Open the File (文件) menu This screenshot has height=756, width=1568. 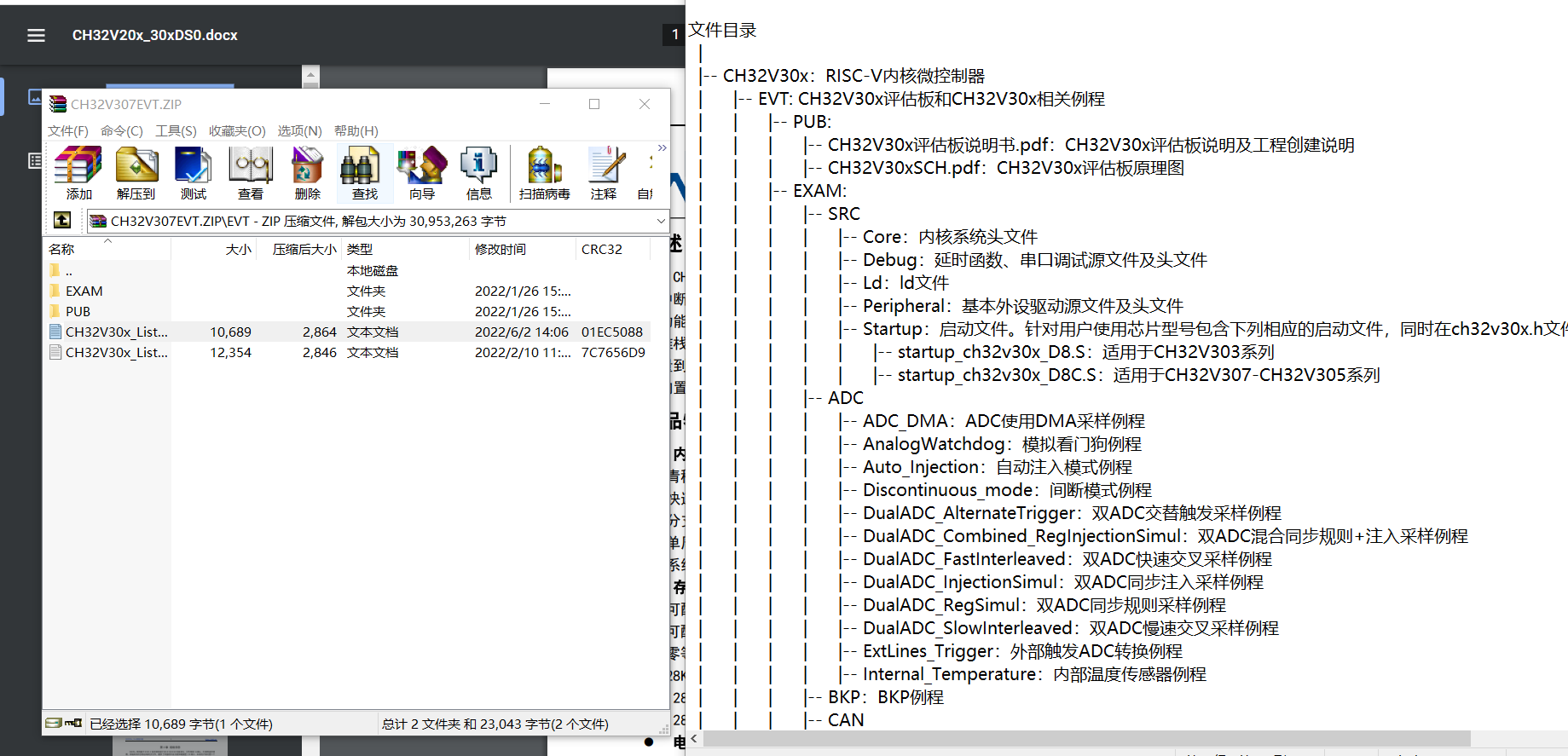(x=67, y=130)
